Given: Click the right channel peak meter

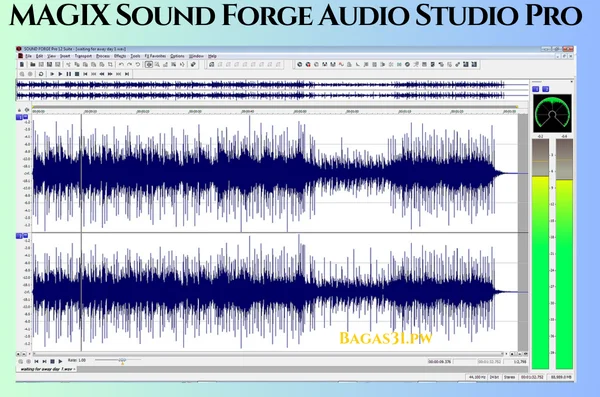Looking at the screenshot, I should [564, 254].
